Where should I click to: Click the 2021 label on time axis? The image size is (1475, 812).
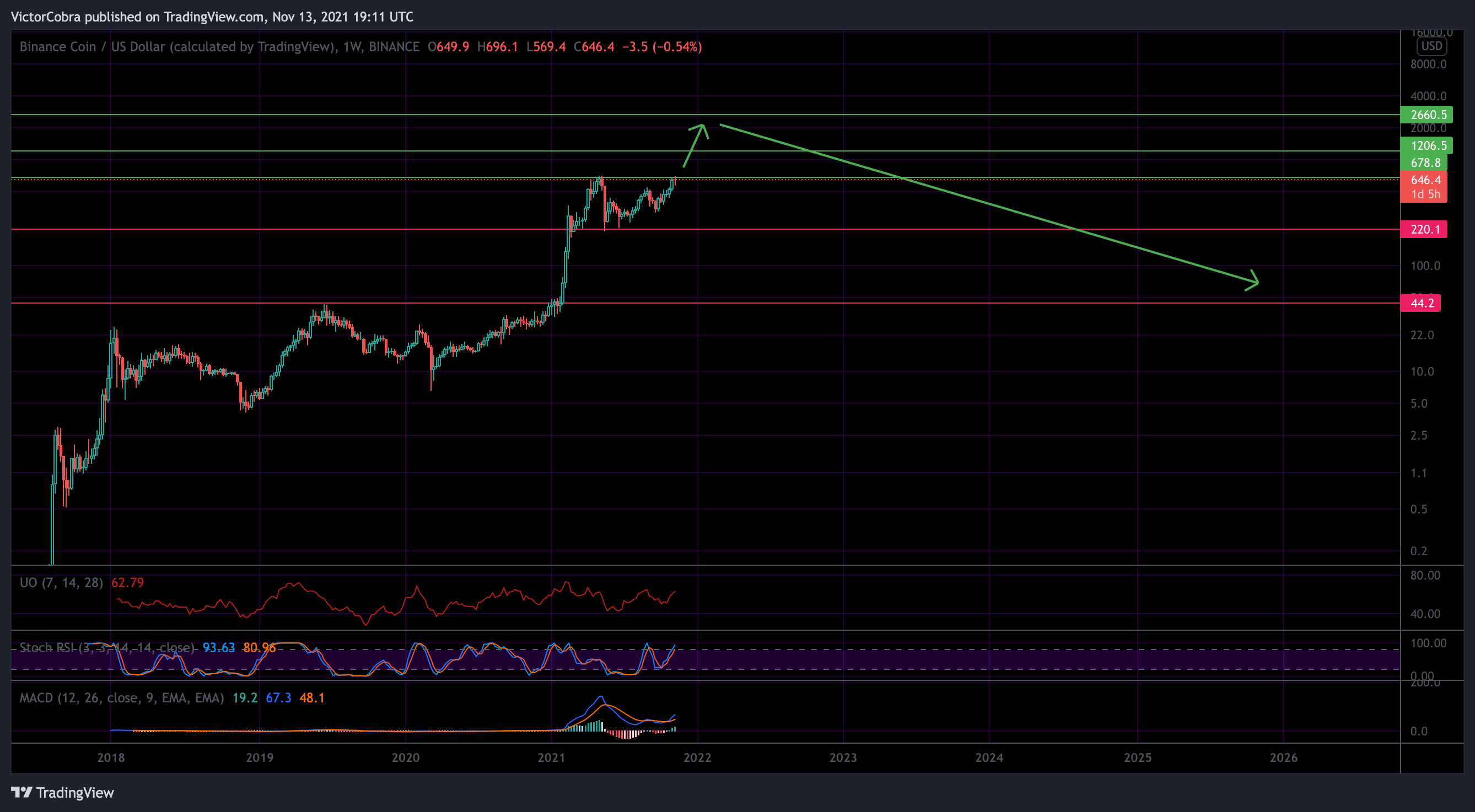click(x=551, y=757)
